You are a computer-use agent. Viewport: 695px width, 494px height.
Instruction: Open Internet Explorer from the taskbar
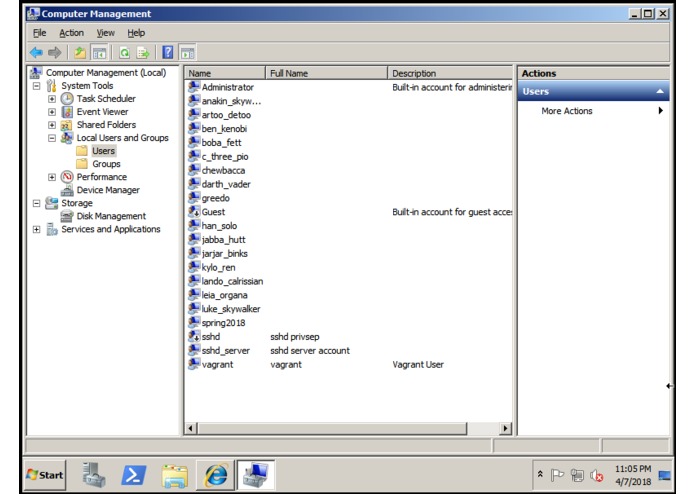click(216, 475)
